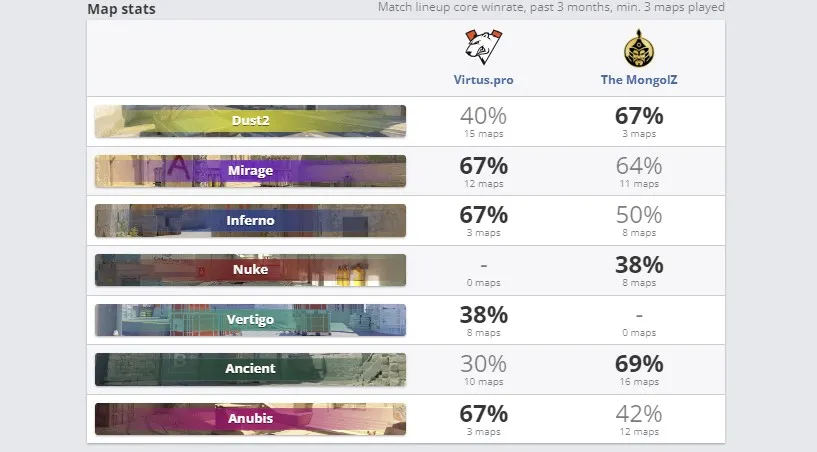Viewport: 817px width, 452px height.
Task: Open the Virtus.pro team link
Action: point(484,80)
